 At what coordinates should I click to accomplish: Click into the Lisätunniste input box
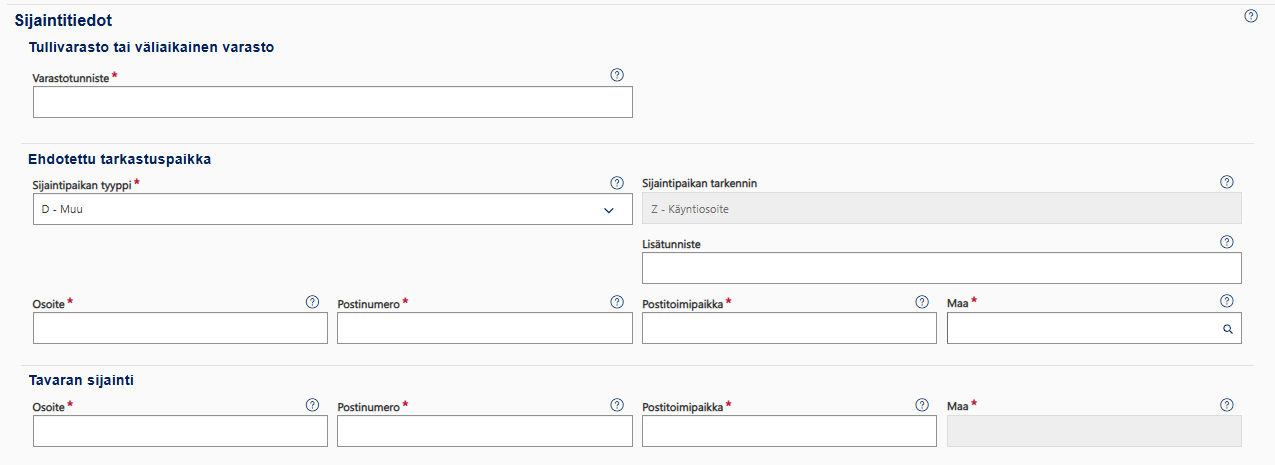pos(941,268)
